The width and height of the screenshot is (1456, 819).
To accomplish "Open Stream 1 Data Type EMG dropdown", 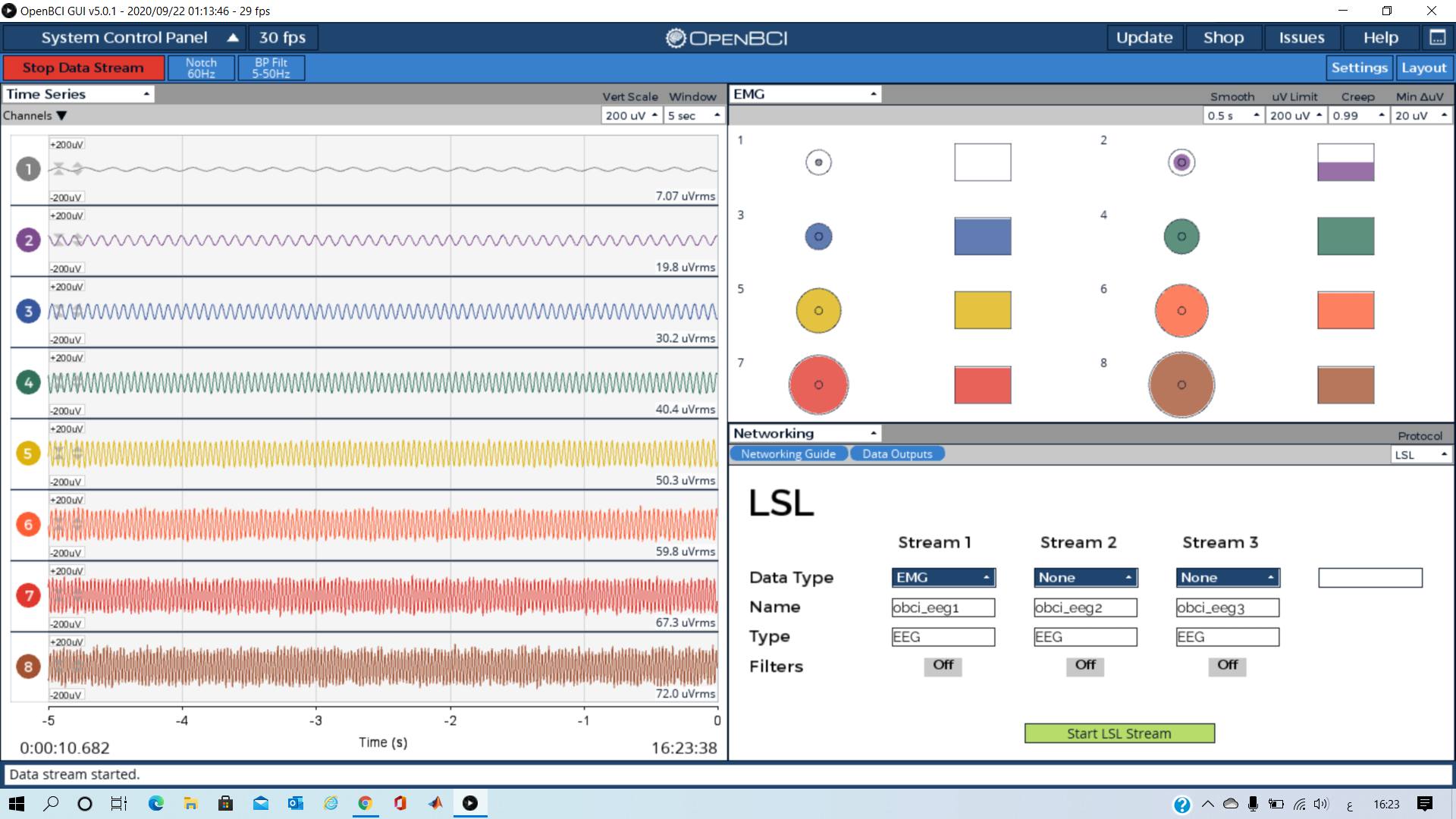I will 943,577.
